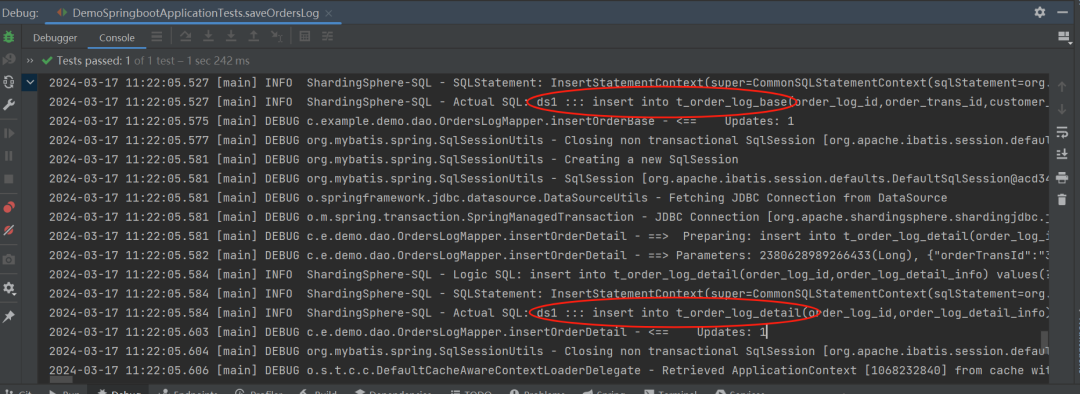Open the blue chevron dropdown left of console
This screenshot has height=394, width=1080.
(x=30, y=83)
